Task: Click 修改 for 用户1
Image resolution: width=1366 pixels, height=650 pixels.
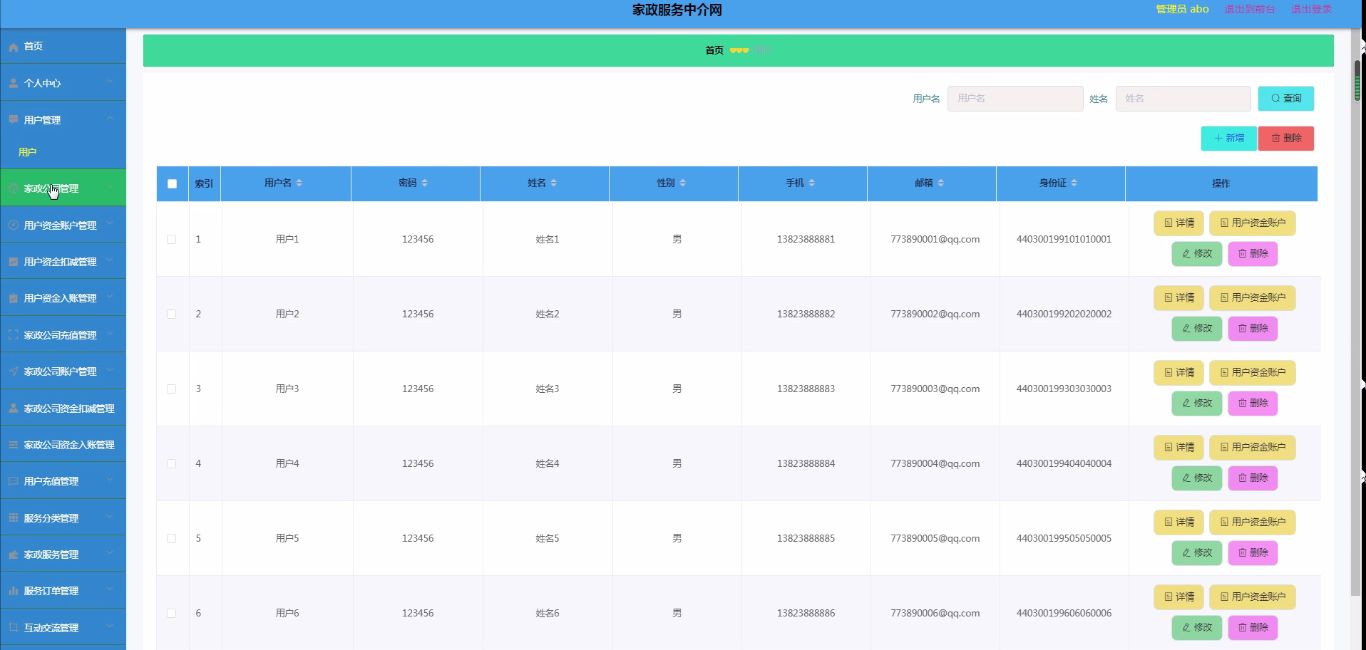Action: coord(1197,254)
